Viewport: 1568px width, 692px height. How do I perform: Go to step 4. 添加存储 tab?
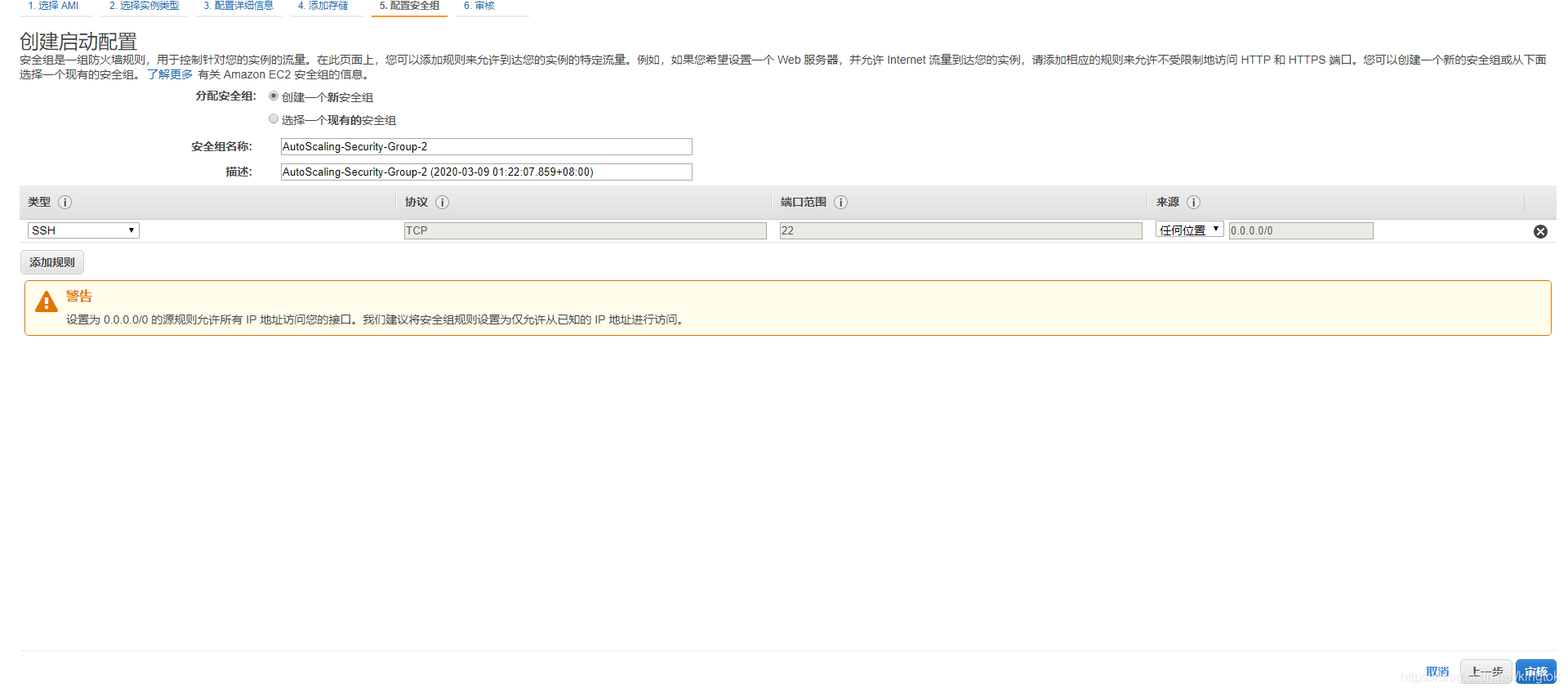click(323, 6)
